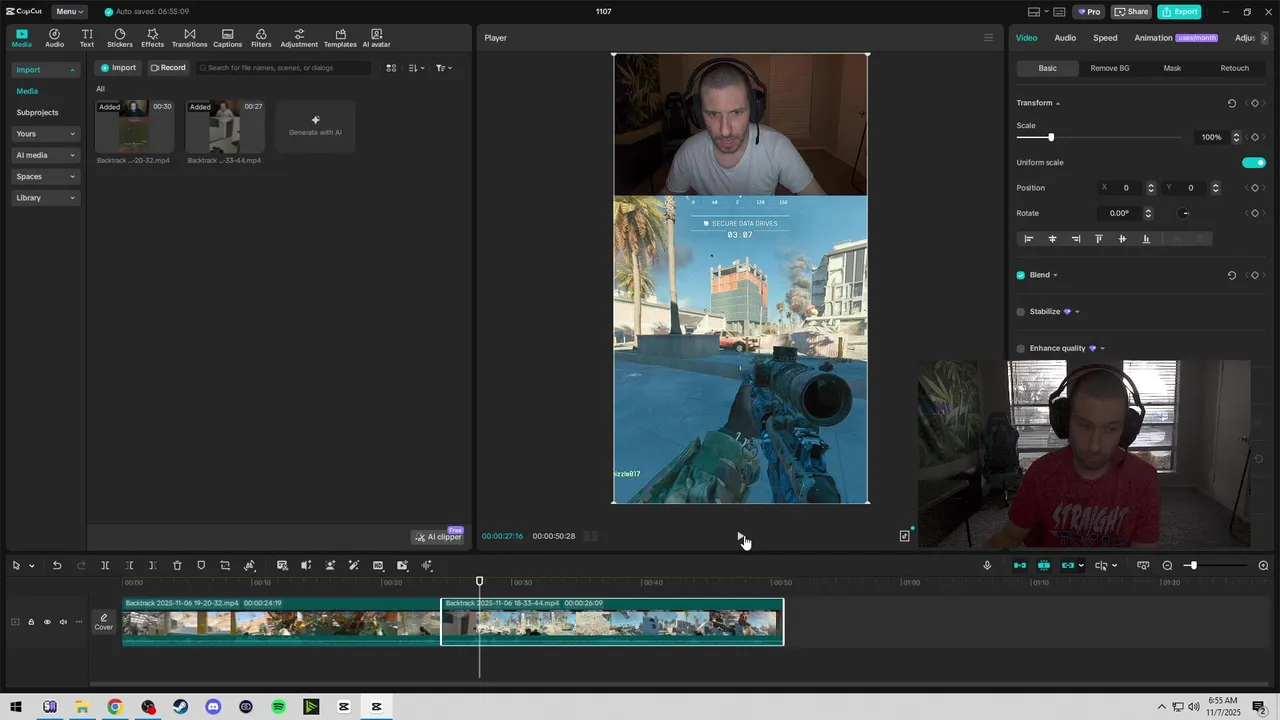
Task: Click the fit-to-screen icon in the player
Action: coord(905,536)
